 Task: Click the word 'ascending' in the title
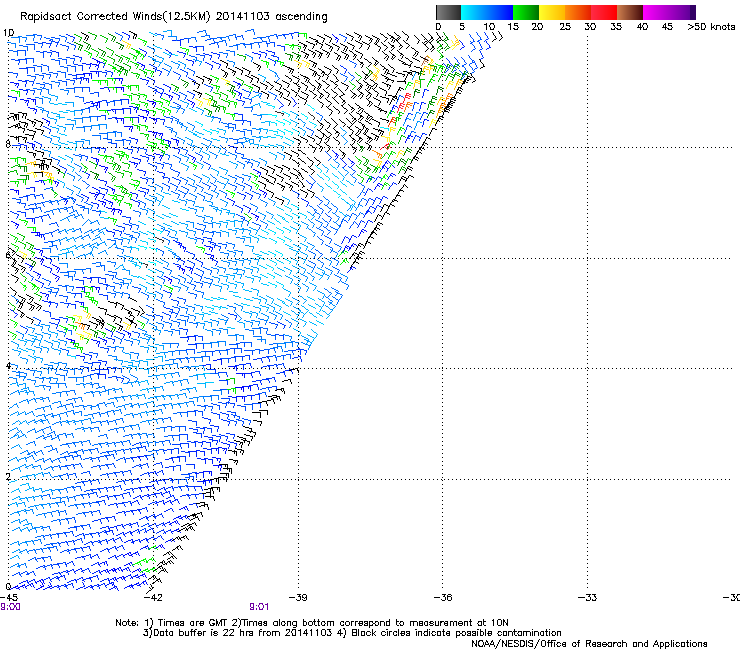point(301,17)
